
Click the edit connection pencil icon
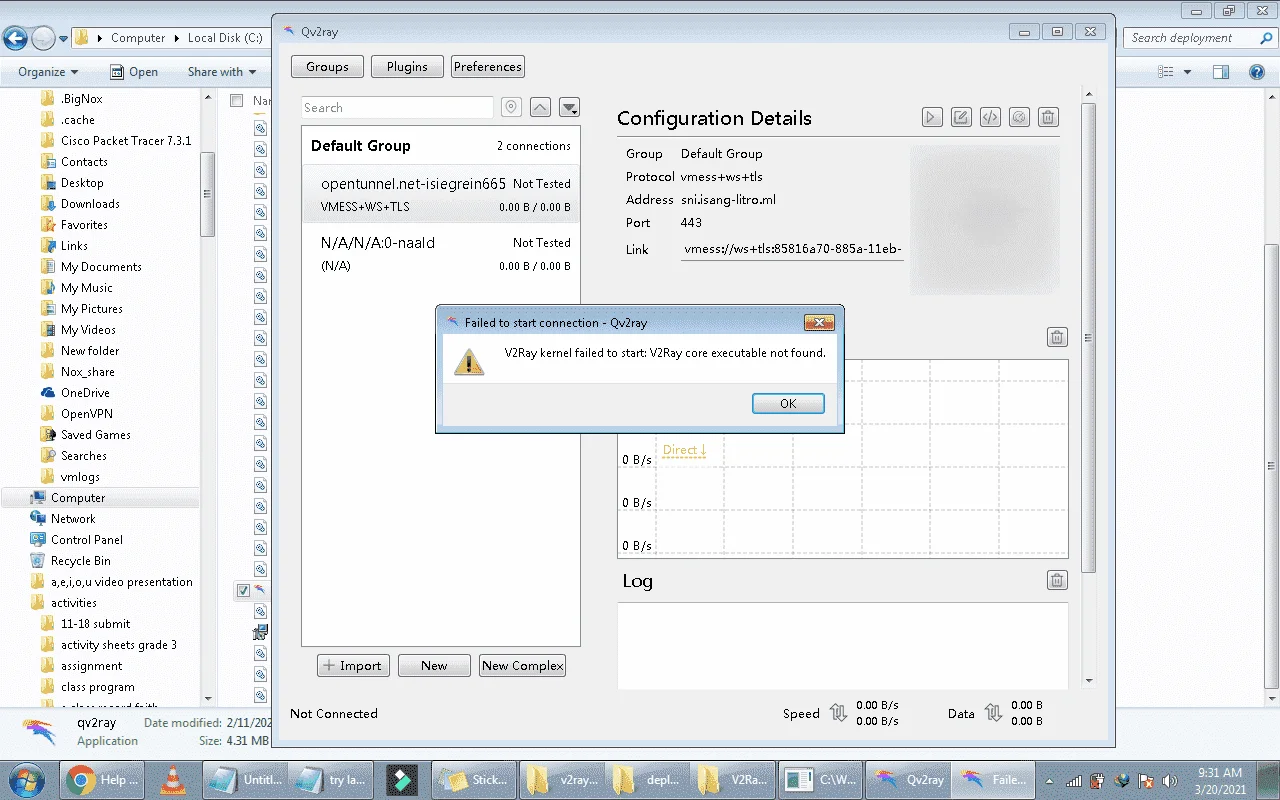tap(961, 117)
